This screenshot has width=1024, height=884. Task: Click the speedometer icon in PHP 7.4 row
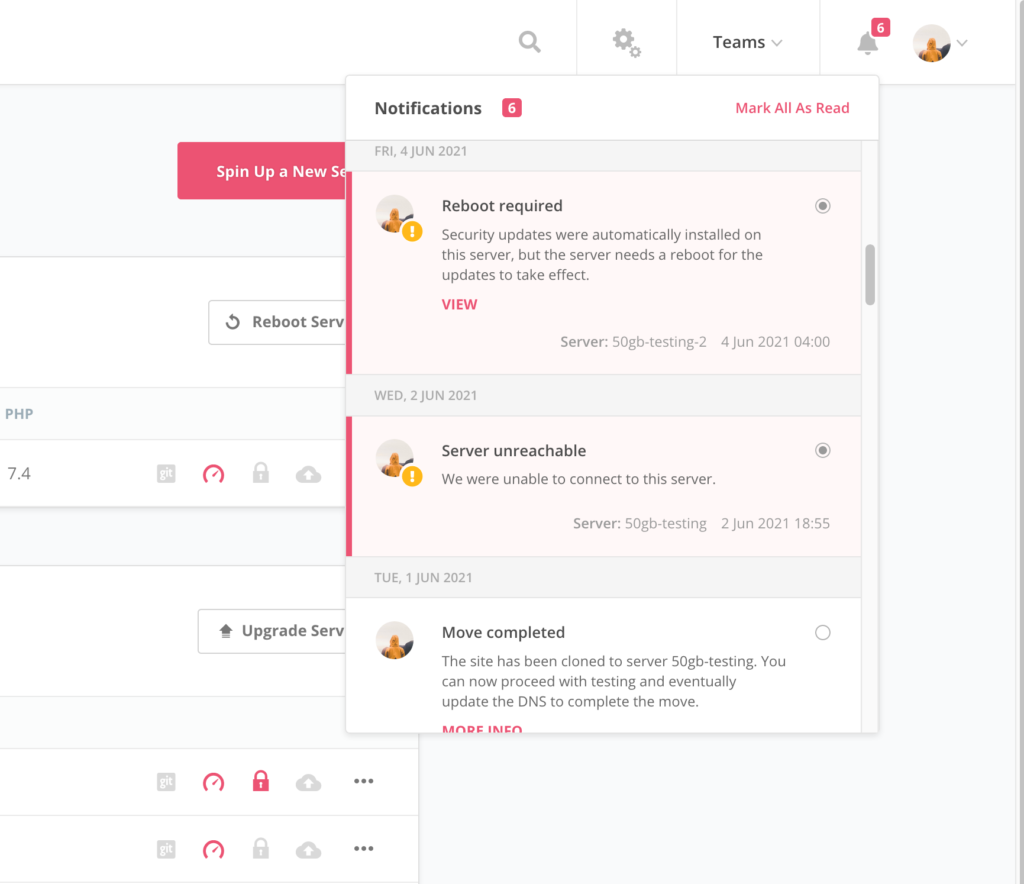[213, 474]
